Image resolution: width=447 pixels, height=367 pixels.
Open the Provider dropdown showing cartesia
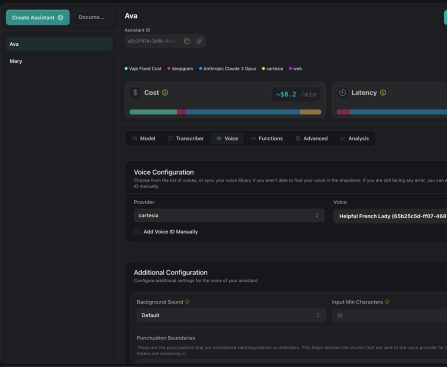coord(229,215)
